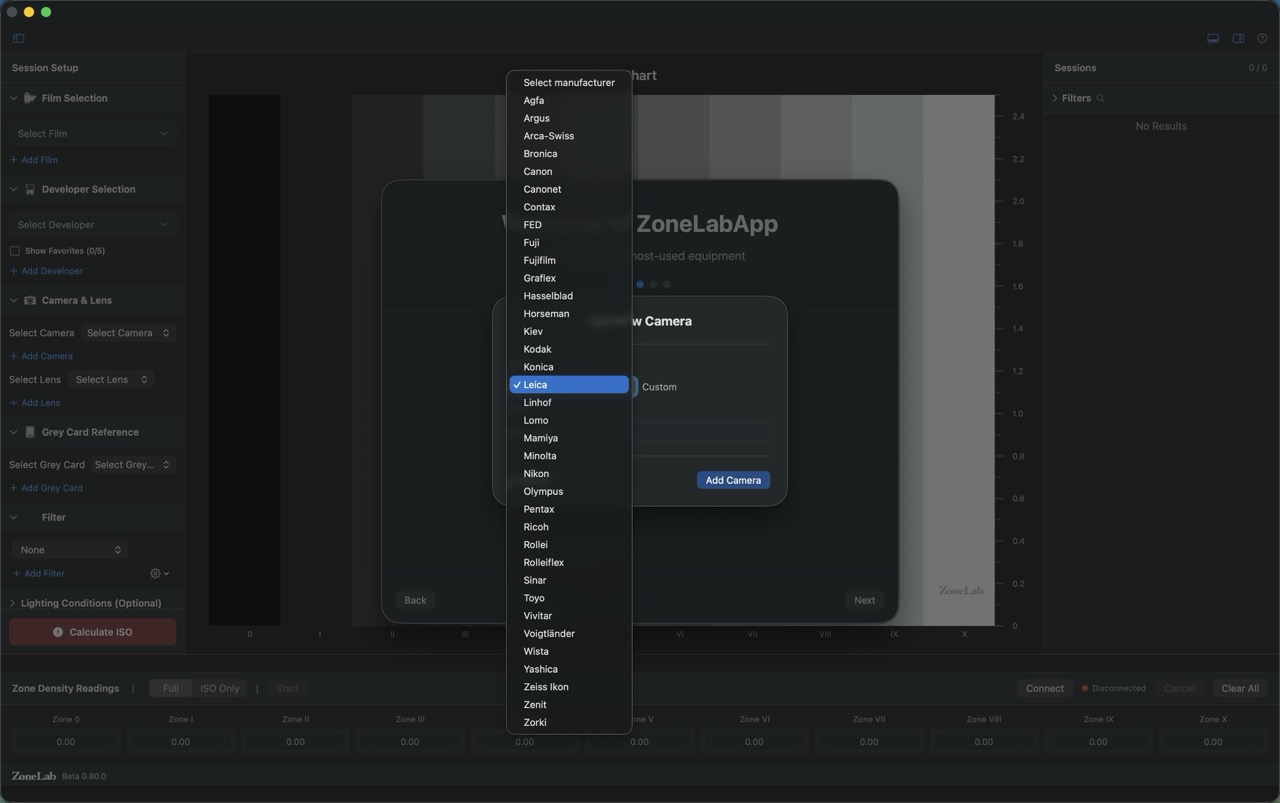The width and height of the screenshot is (1280, 803).
Task: Open the Select Developer dropdown
Action: 92,225
